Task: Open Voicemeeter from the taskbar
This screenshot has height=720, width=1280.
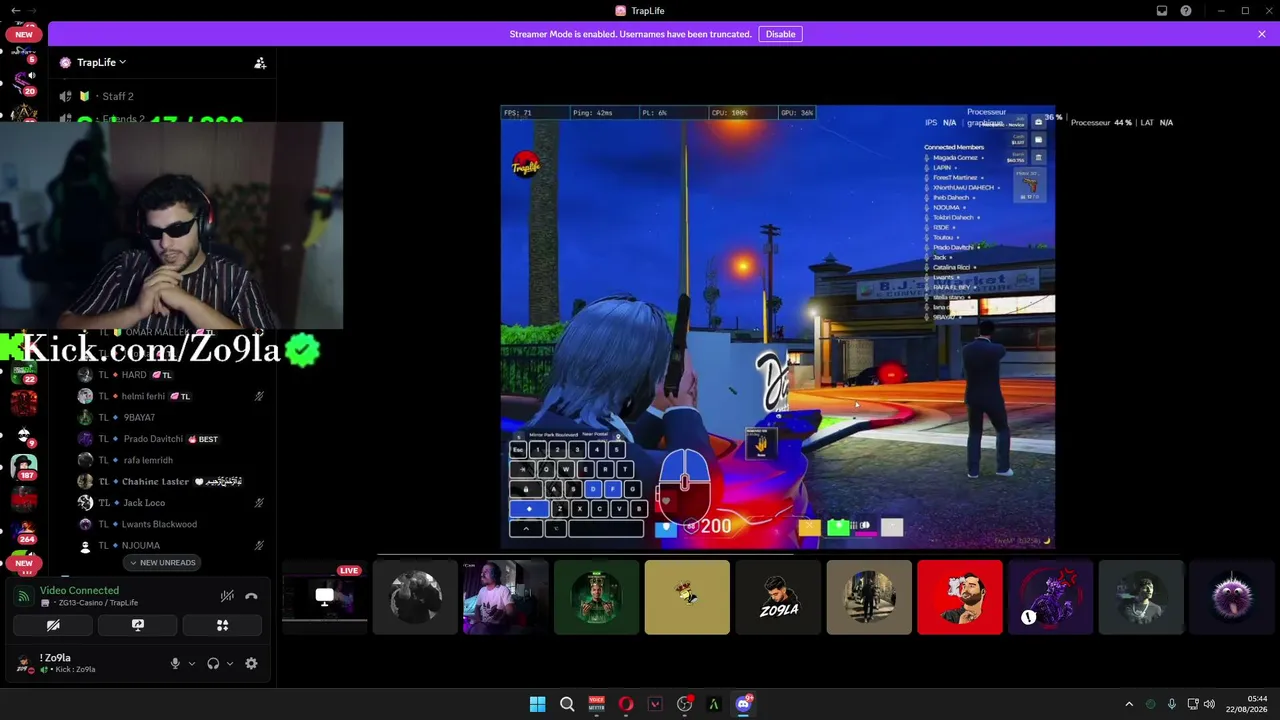Action: coord(596,704)
